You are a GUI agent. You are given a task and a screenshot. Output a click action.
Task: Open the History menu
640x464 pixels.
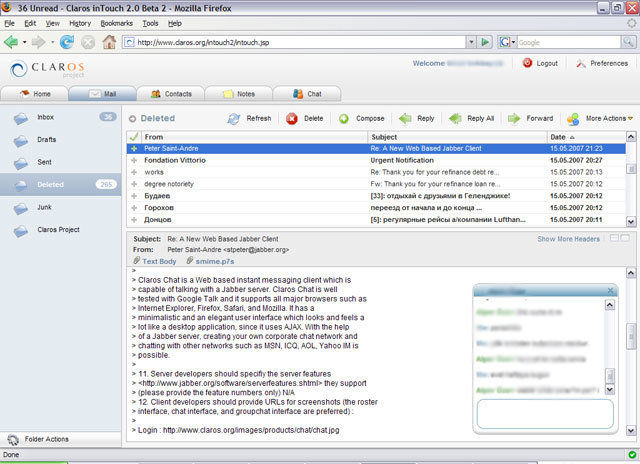[80, 23]
